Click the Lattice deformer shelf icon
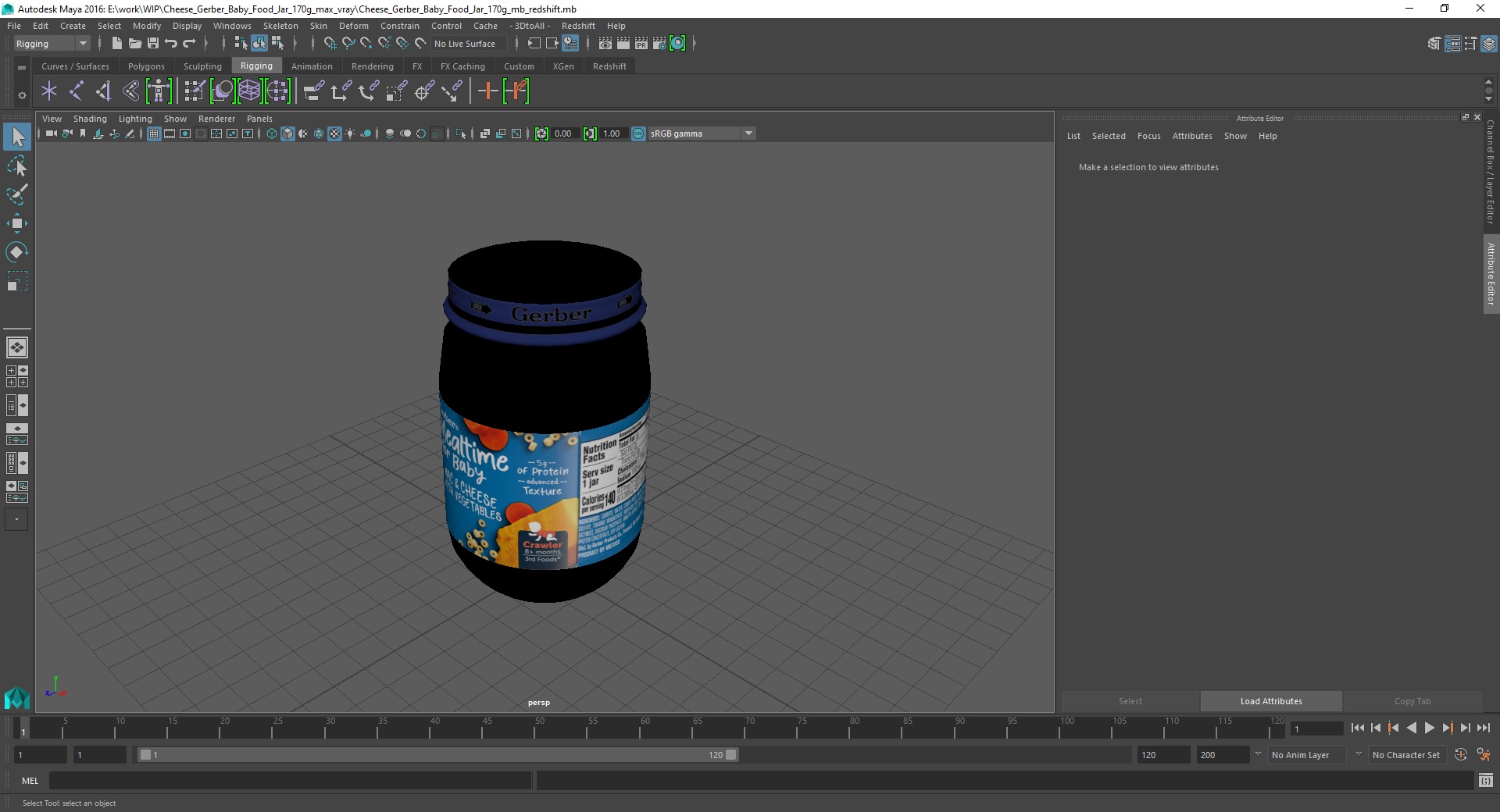This screenshot has height=812, width=1500. pyautogui.click(x=249, y=91)
